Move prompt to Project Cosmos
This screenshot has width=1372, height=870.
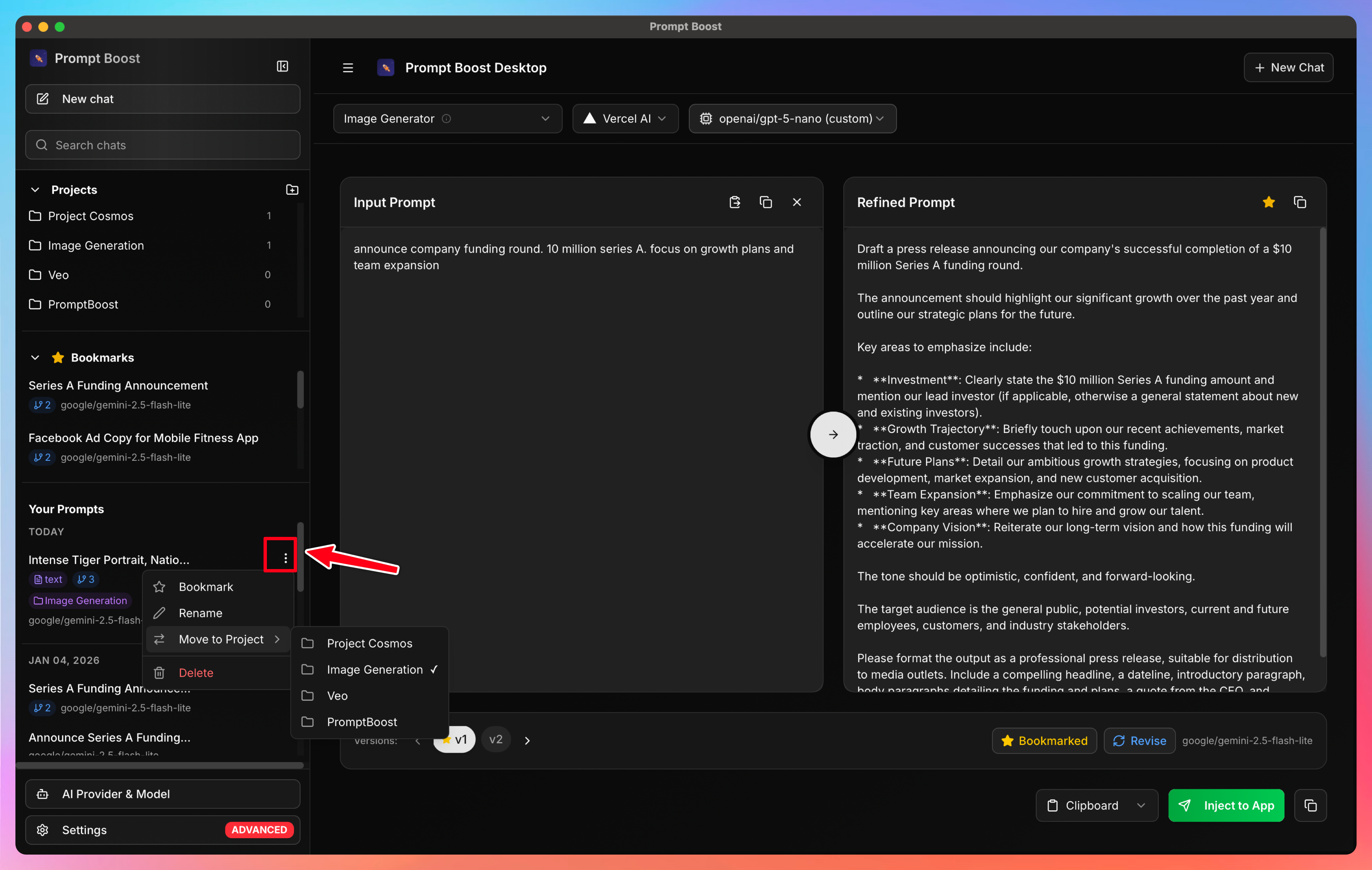pyautogui.click(x=369, y=643)
